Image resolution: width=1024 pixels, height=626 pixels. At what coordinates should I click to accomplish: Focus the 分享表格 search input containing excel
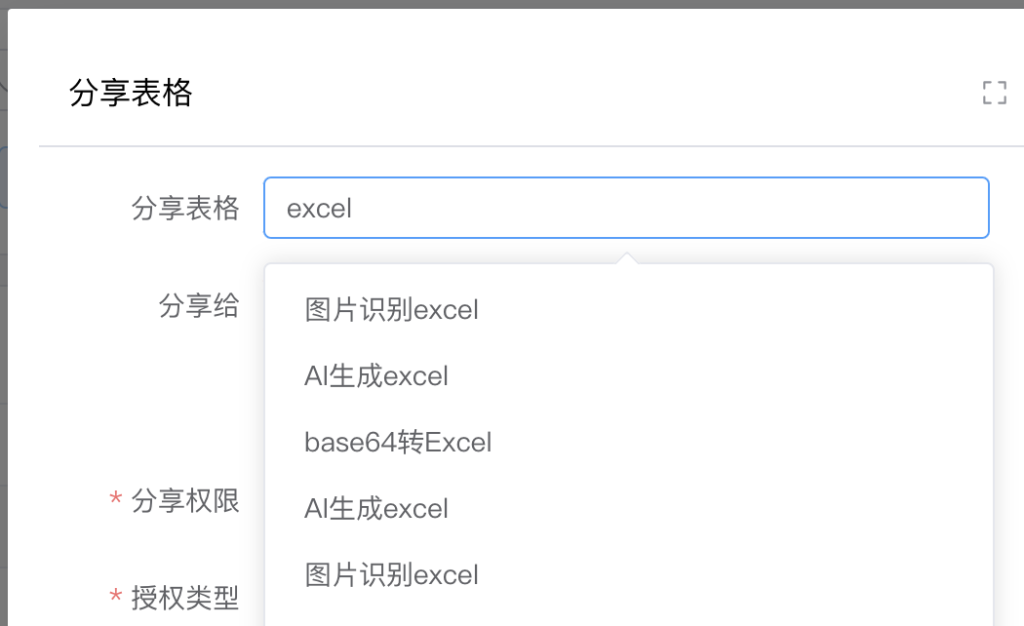click(626, 208)
